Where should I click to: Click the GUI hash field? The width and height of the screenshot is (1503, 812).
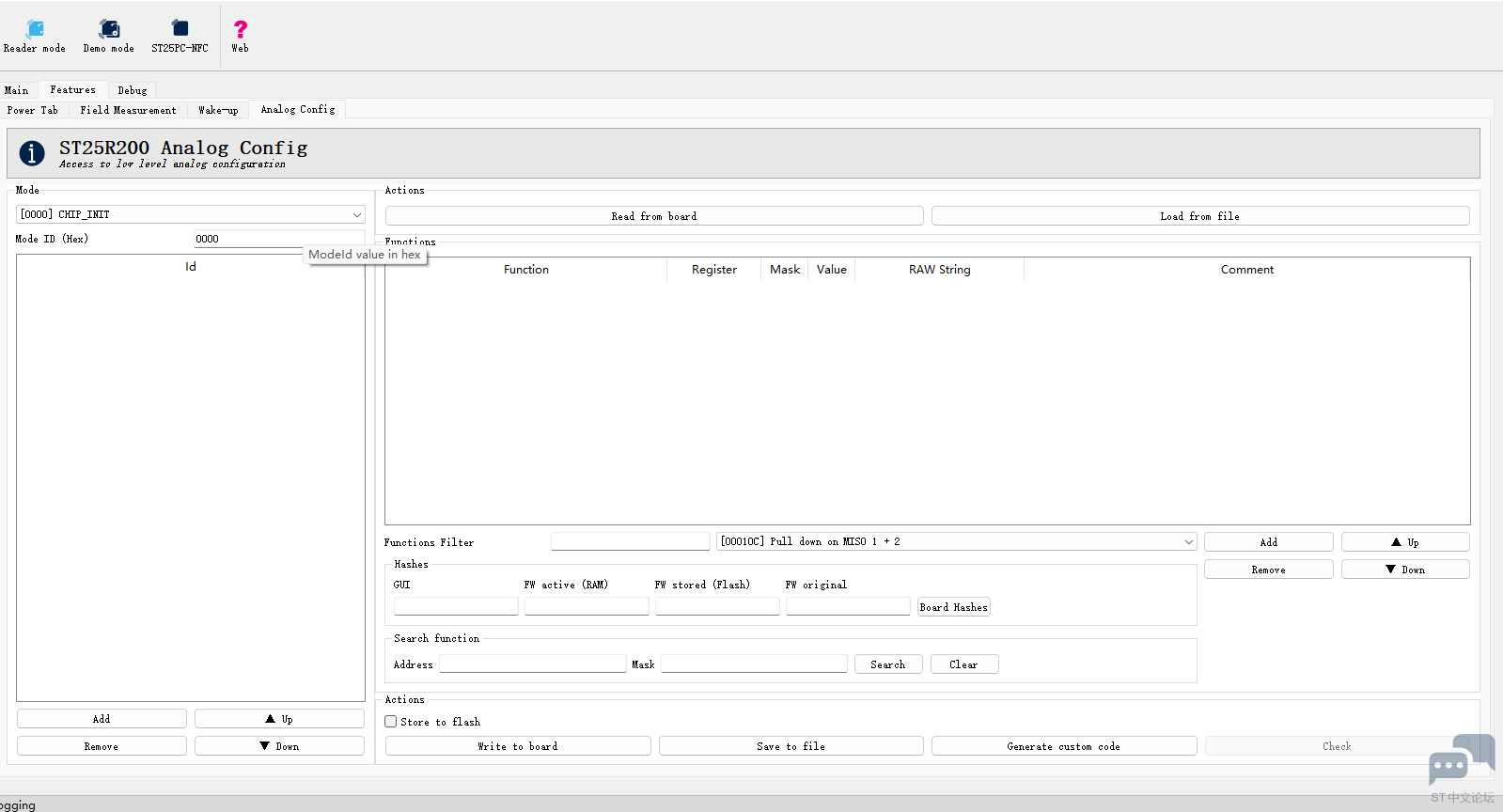coord(456,606)
